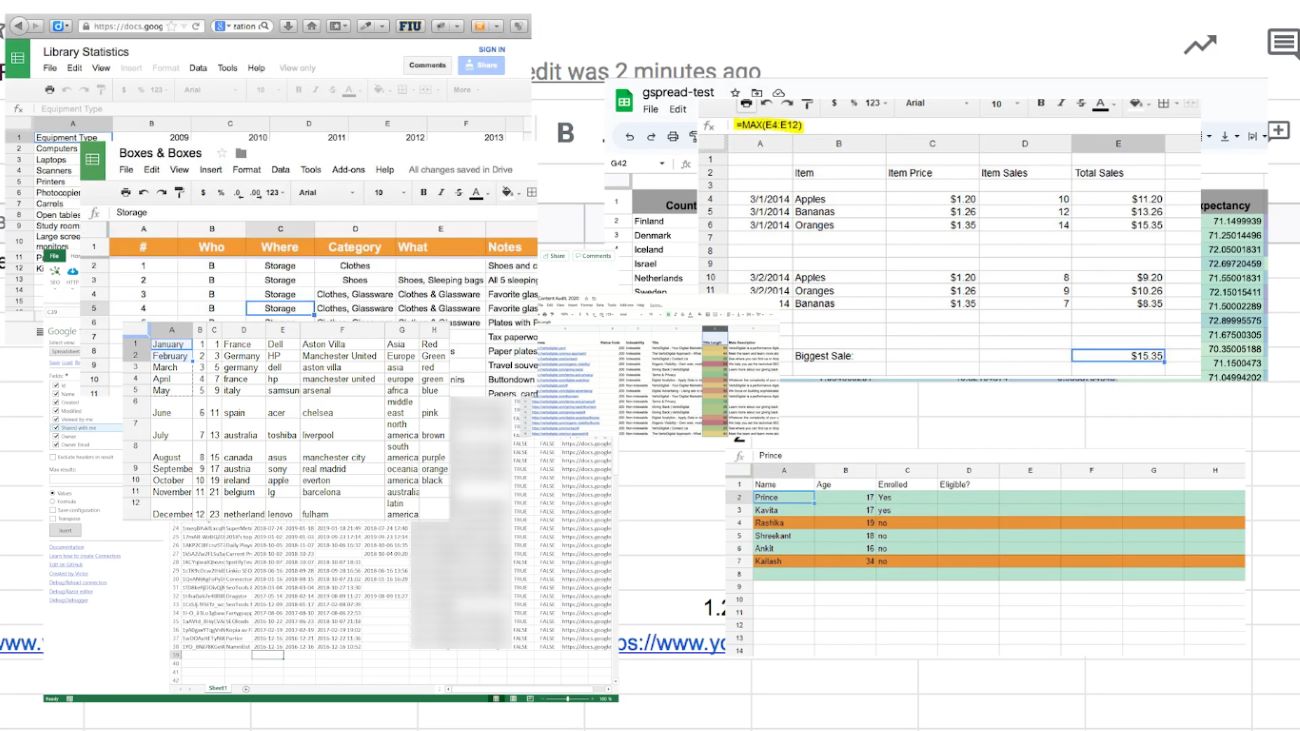Viewport: 1300px width, 731px height.
Task: Uncheck the 'Shared with me' field checkbox
Action: click(55, 427)
